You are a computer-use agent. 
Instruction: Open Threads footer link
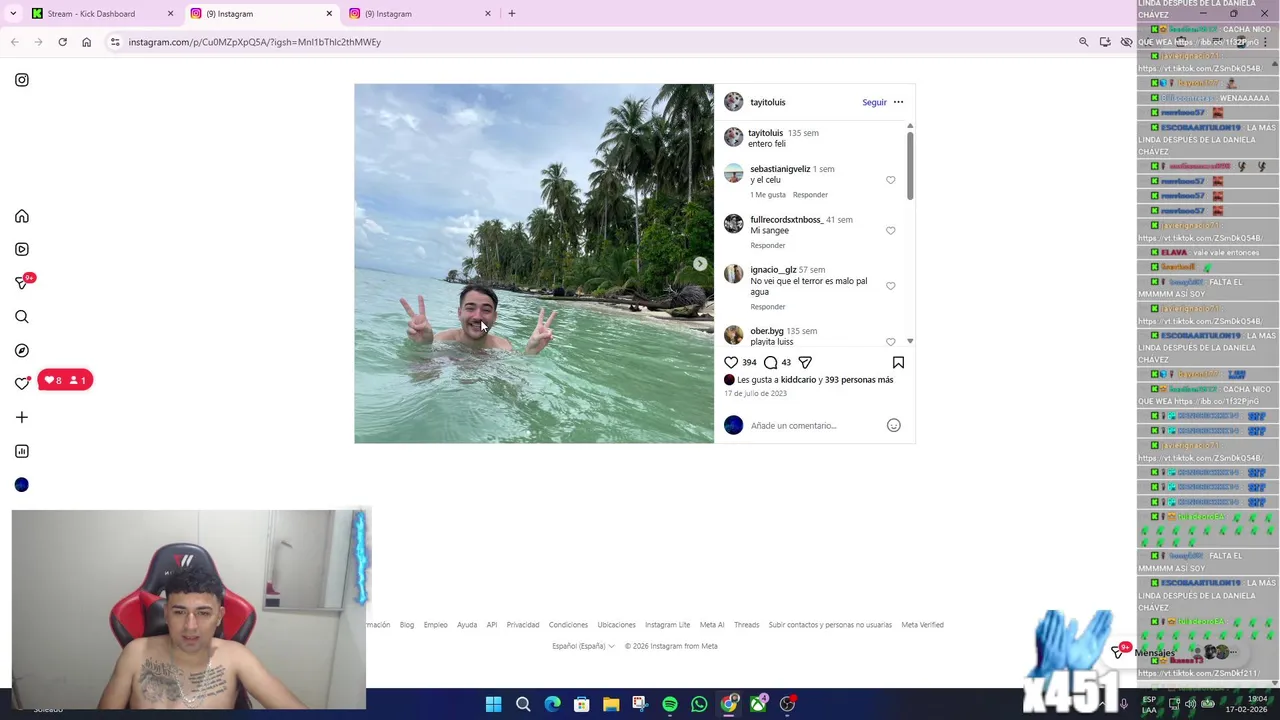(x=747, y=625)
